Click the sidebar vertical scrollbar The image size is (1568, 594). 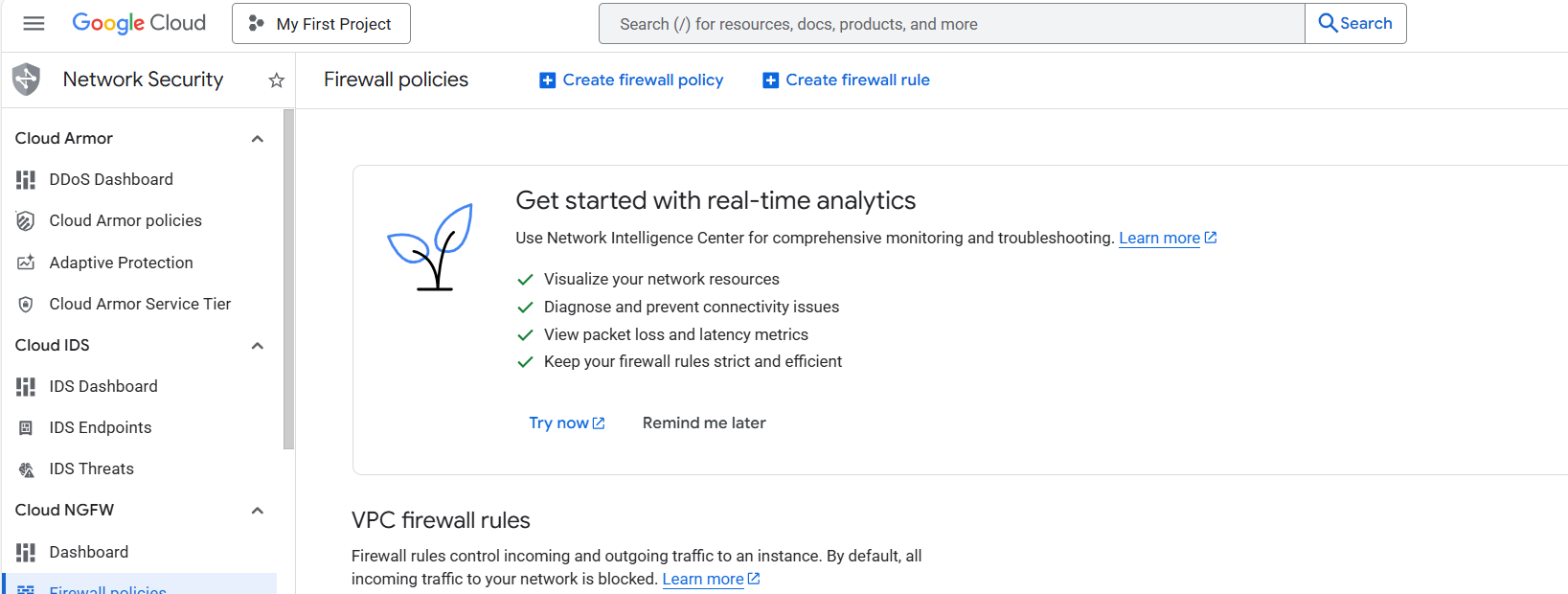[x=289, y=279]
